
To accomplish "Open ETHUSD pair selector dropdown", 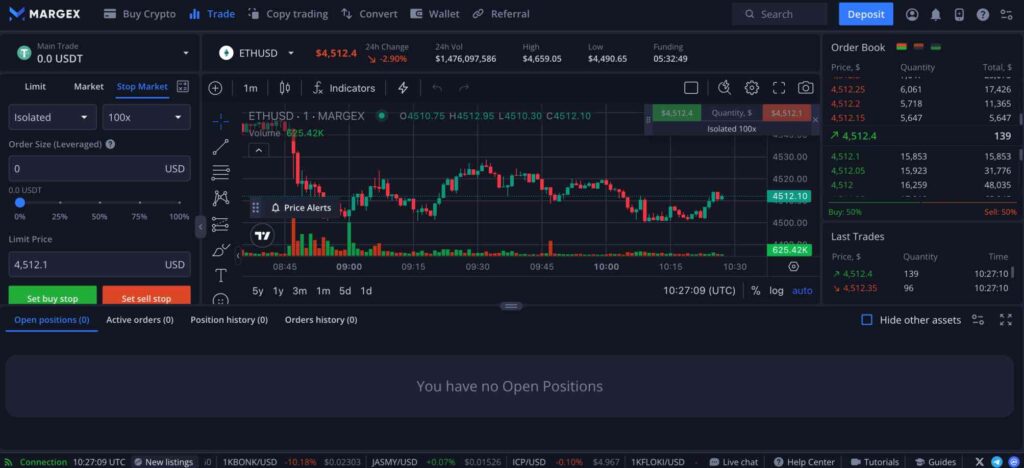I will 257,53.
